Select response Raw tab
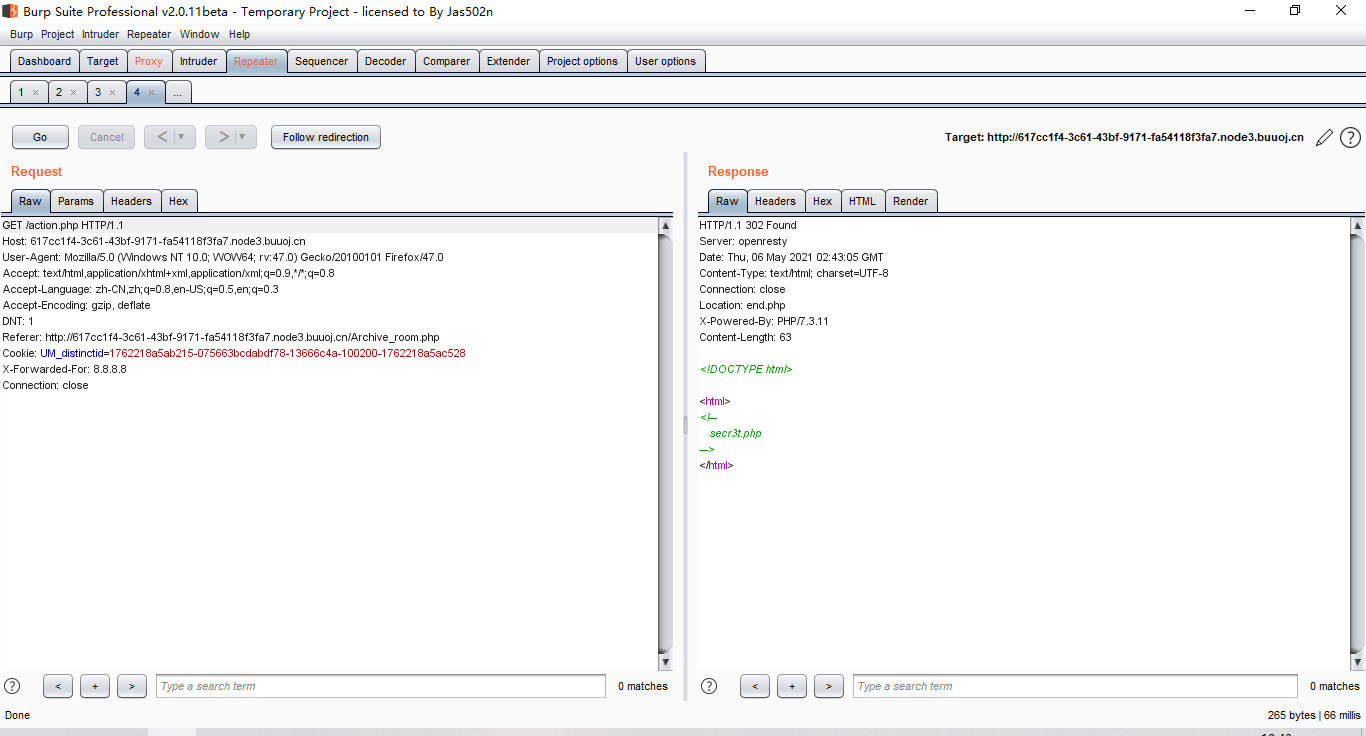 click(x=727, y=201)
